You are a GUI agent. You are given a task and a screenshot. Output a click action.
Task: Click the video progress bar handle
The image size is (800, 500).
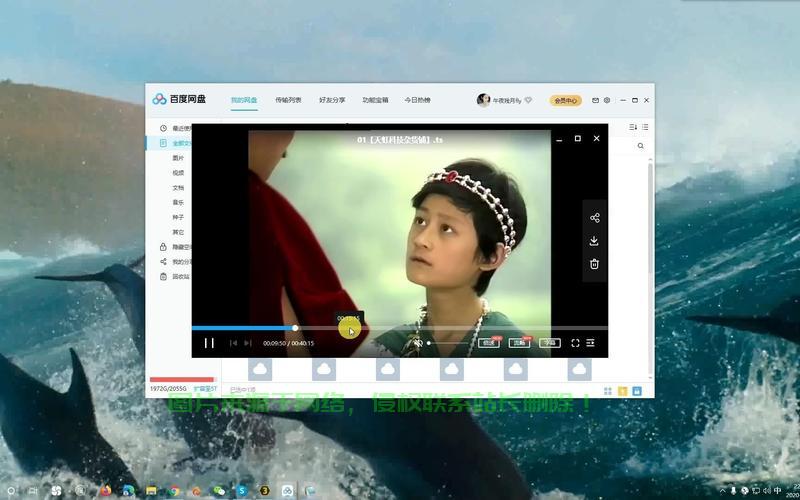(295, 328)
